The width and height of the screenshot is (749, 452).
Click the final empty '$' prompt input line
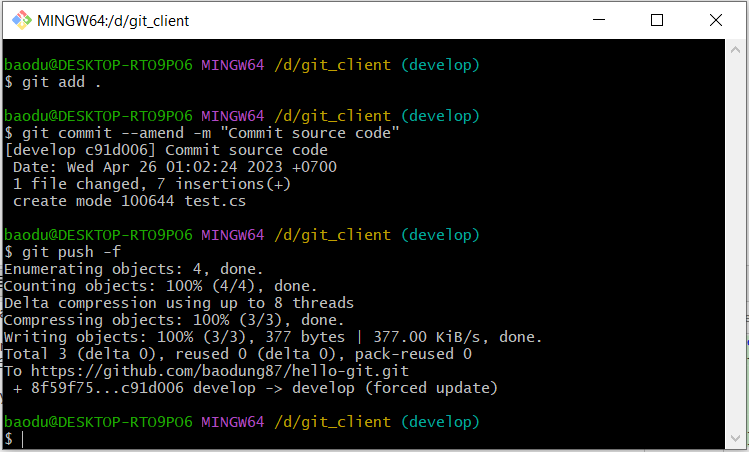[14, 439]
